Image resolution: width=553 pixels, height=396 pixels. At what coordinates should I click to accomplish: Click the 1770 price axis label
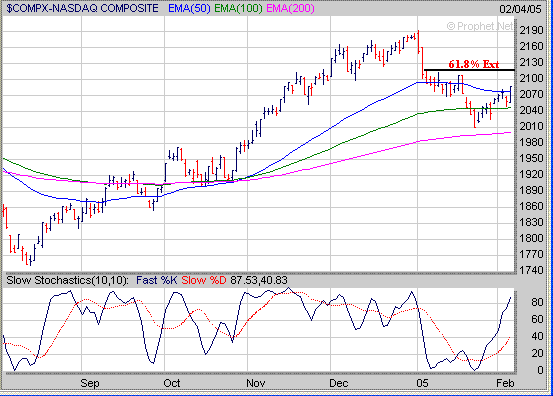point(531,254)
